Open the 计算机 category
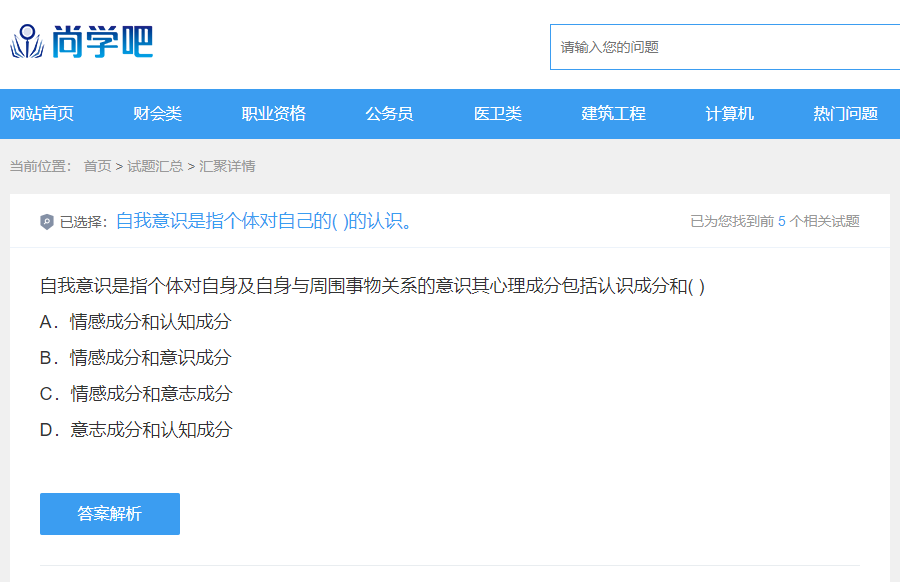The width and height of the screenshot is (900, 582). pos(729,114)
